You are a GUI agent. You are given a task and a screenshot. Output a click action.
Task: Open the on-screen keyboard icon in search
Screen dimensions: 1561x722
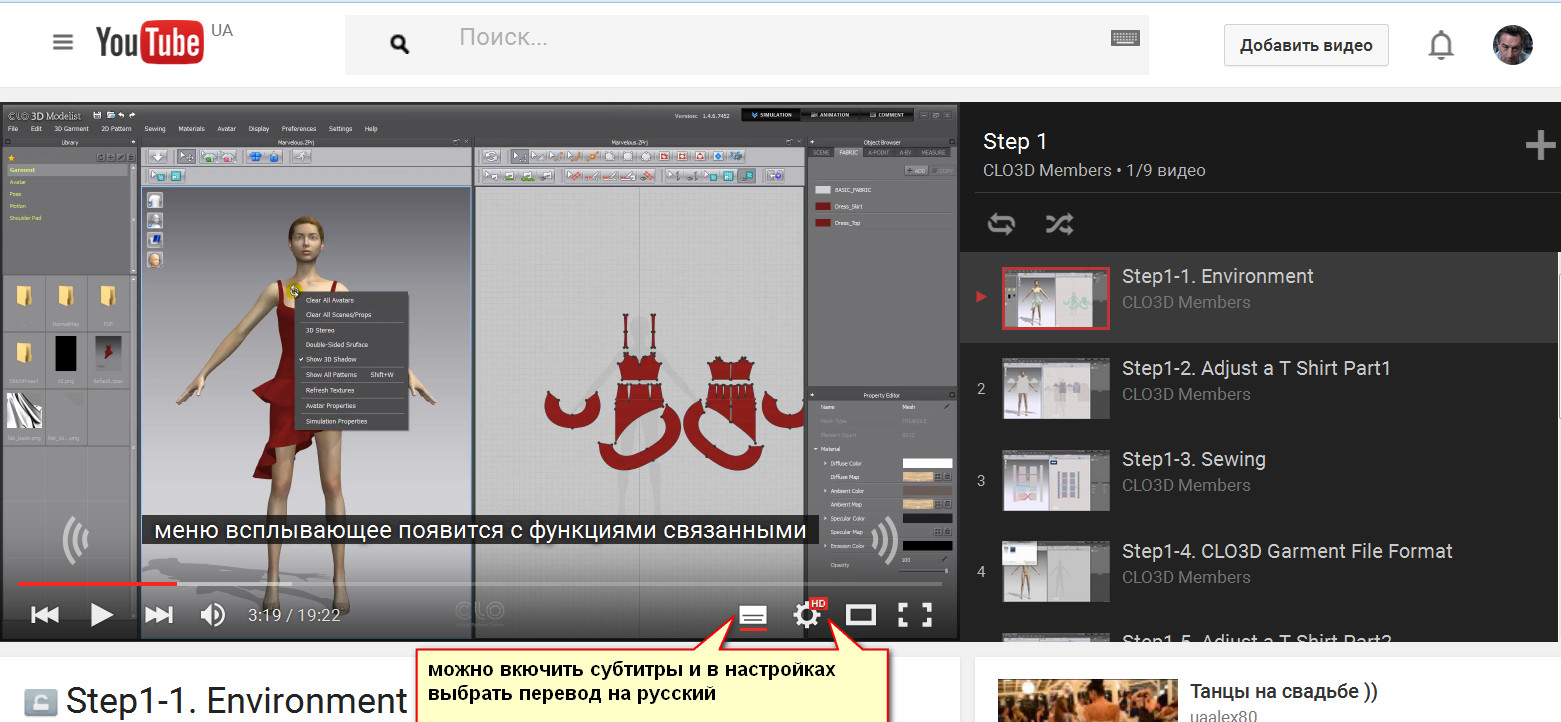(x=1125, y=39)
